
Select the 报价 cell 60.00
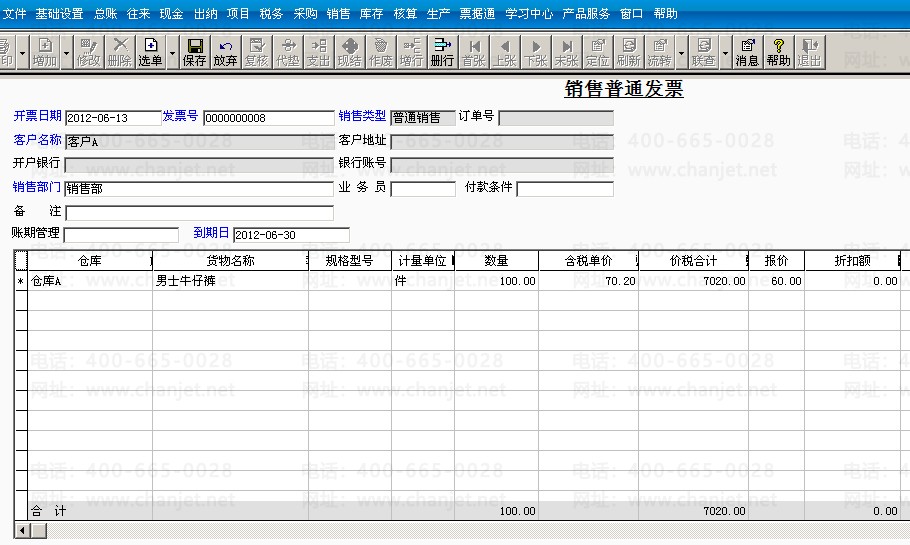(777, 281)
